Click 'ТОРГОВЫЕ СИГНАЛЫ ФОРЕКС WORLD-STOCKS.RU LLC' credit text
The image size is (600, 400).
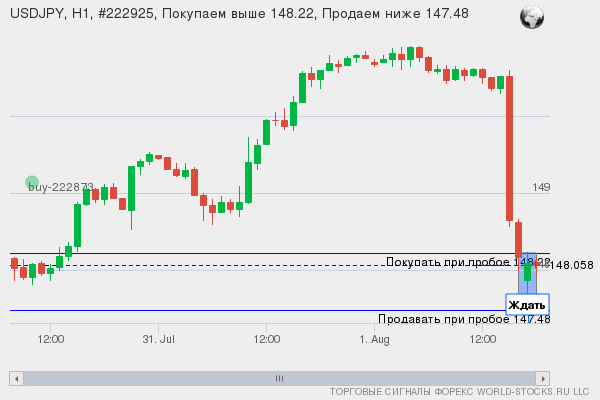point(460,392)
